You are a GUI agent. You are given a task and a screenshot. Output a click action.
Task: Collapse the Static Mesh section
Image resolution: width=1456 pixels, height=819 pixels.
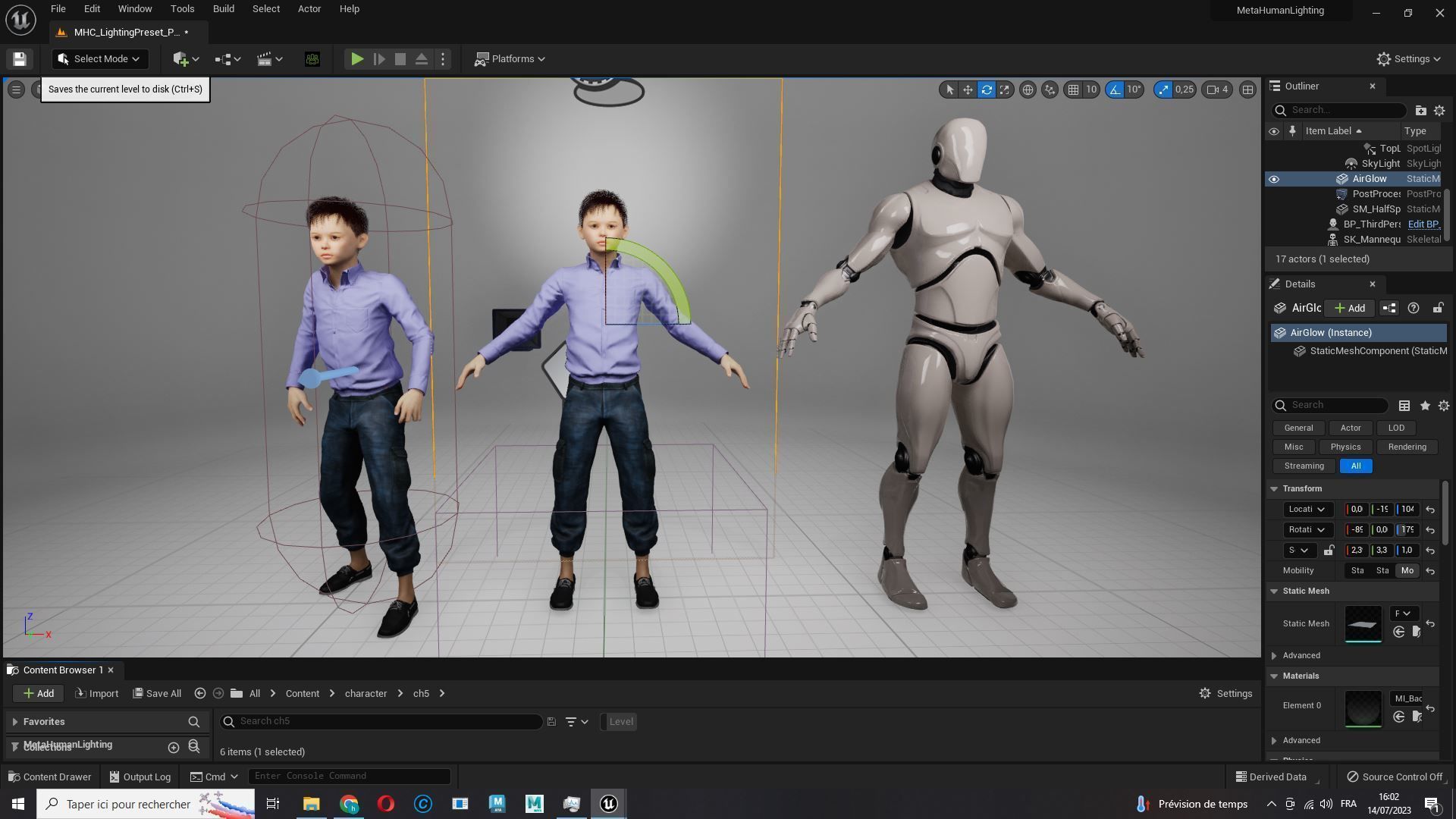pyautogui.click(x=1274, y=591)
